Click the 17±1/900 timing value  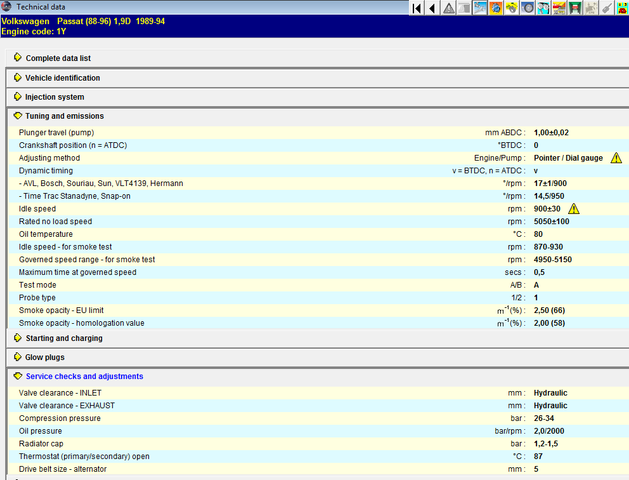click(550, 183)
